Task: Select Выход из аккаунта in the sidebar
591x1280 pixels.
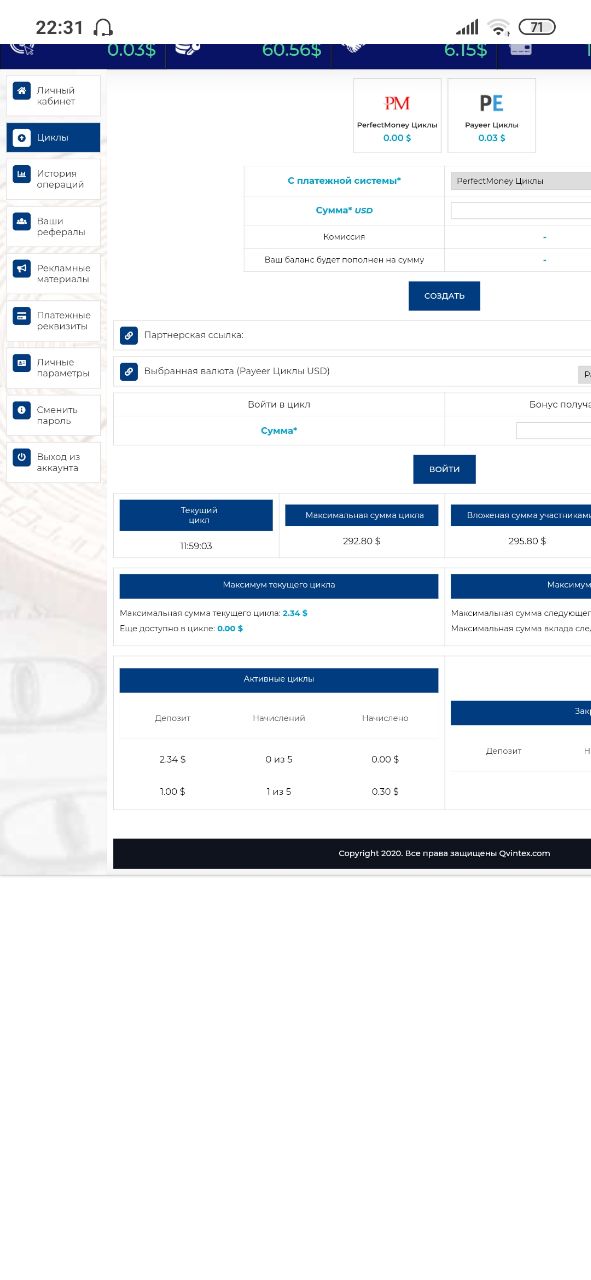Action: [x=53, y=462]
